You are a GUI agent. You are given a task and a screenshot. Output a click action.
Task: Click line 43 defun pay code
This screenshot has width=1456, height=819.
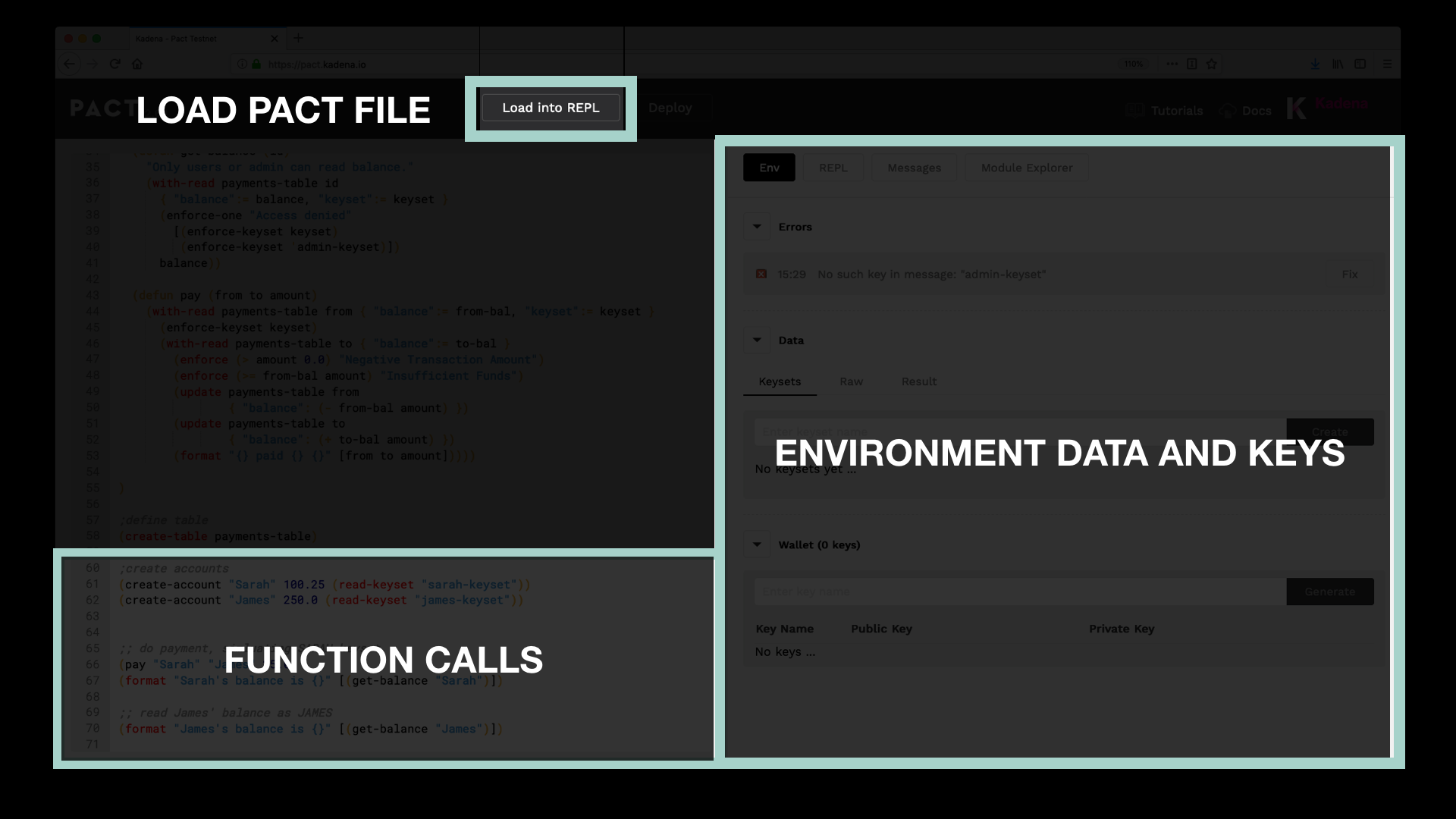(x=225, y=295)
